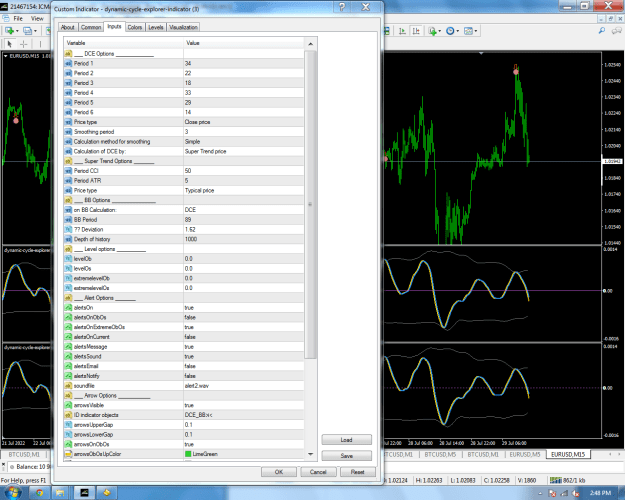Open on BB Calculation DCE dropdown
This screenshot has height=500, width=625.
pos(244,210)
